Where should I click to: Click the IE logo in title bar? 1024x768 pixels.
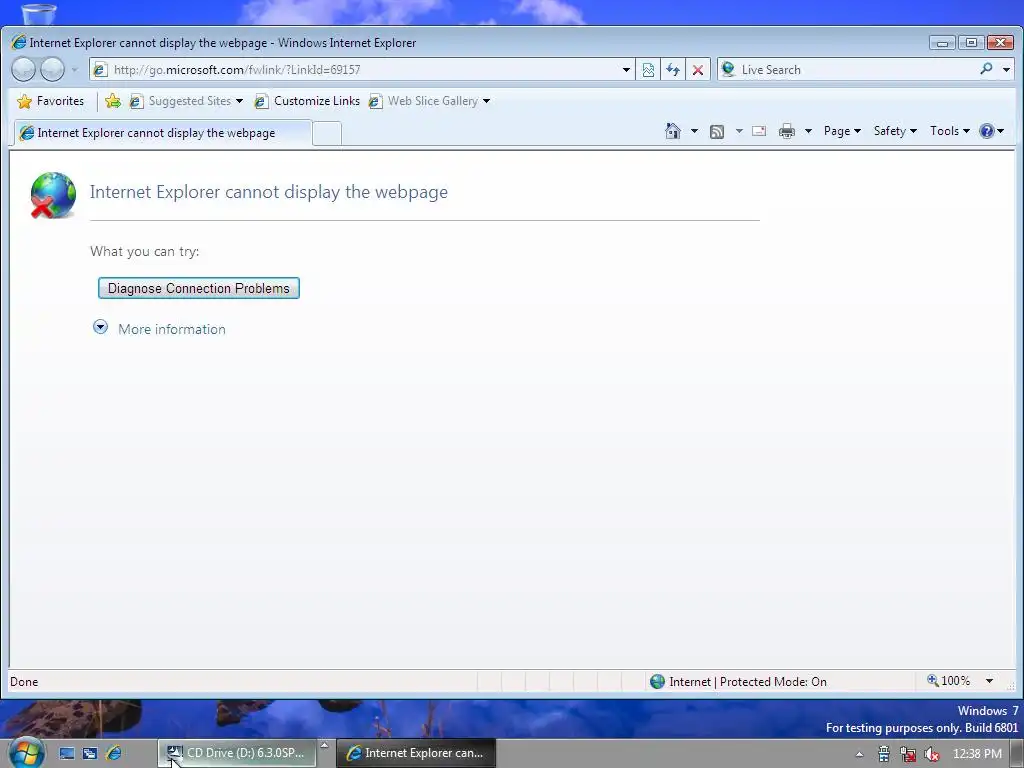click(x=19, y=42)
